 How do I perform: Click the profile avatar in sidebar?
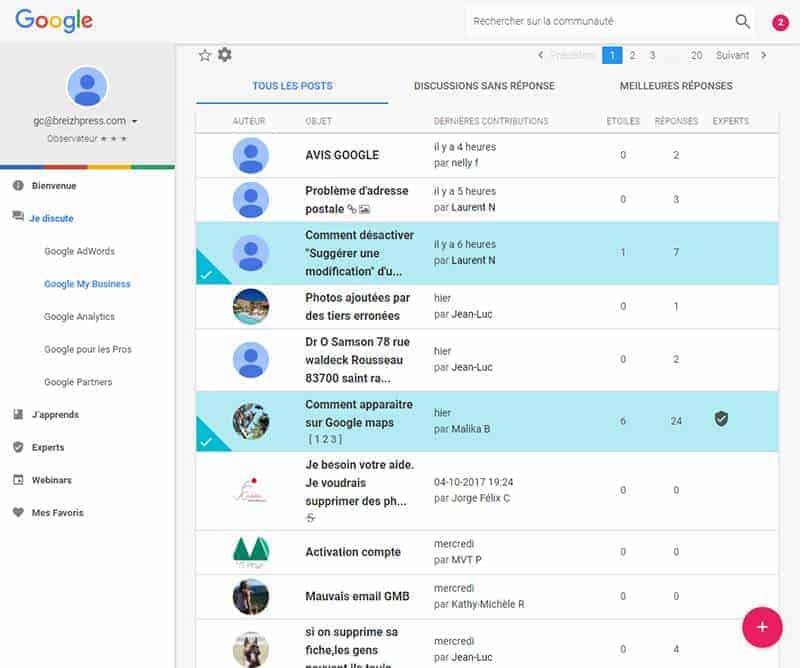(x=87, y=86)
